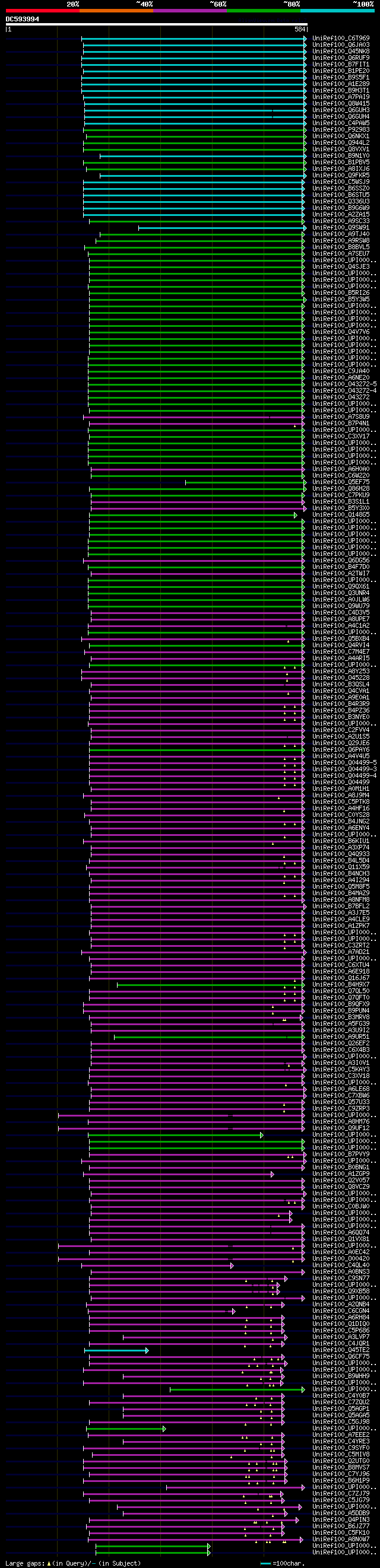Select label UniRef100_Q6GUH3
380x1568 pixels.
pyautogui.click(x=341, y=110)
